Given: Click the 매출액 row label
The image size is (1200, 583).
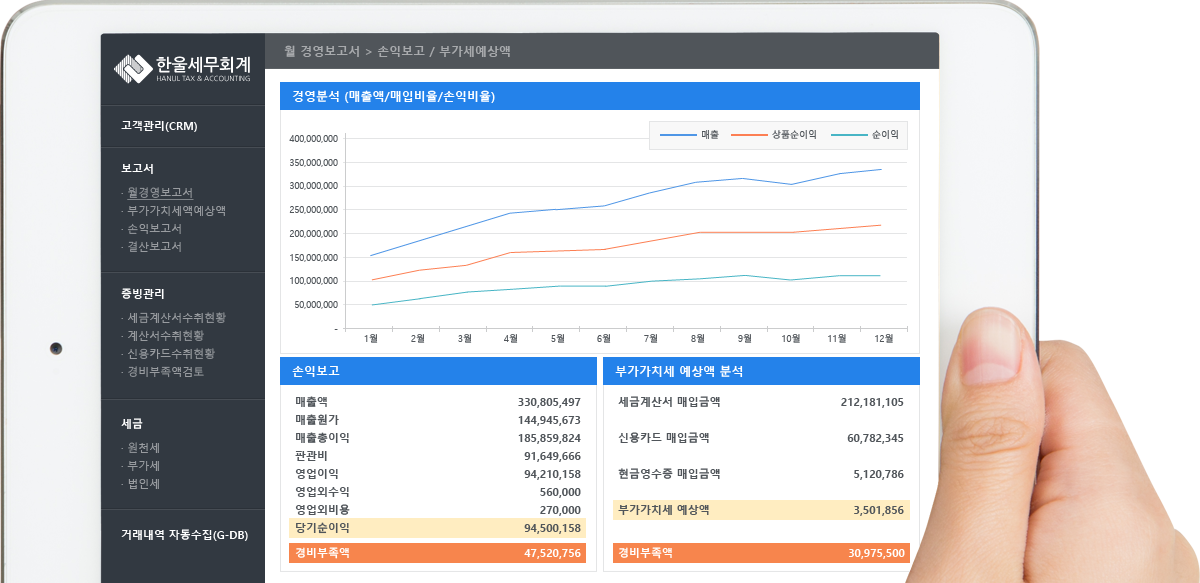Looking at the screenshot, I should [x=311, y=402].
